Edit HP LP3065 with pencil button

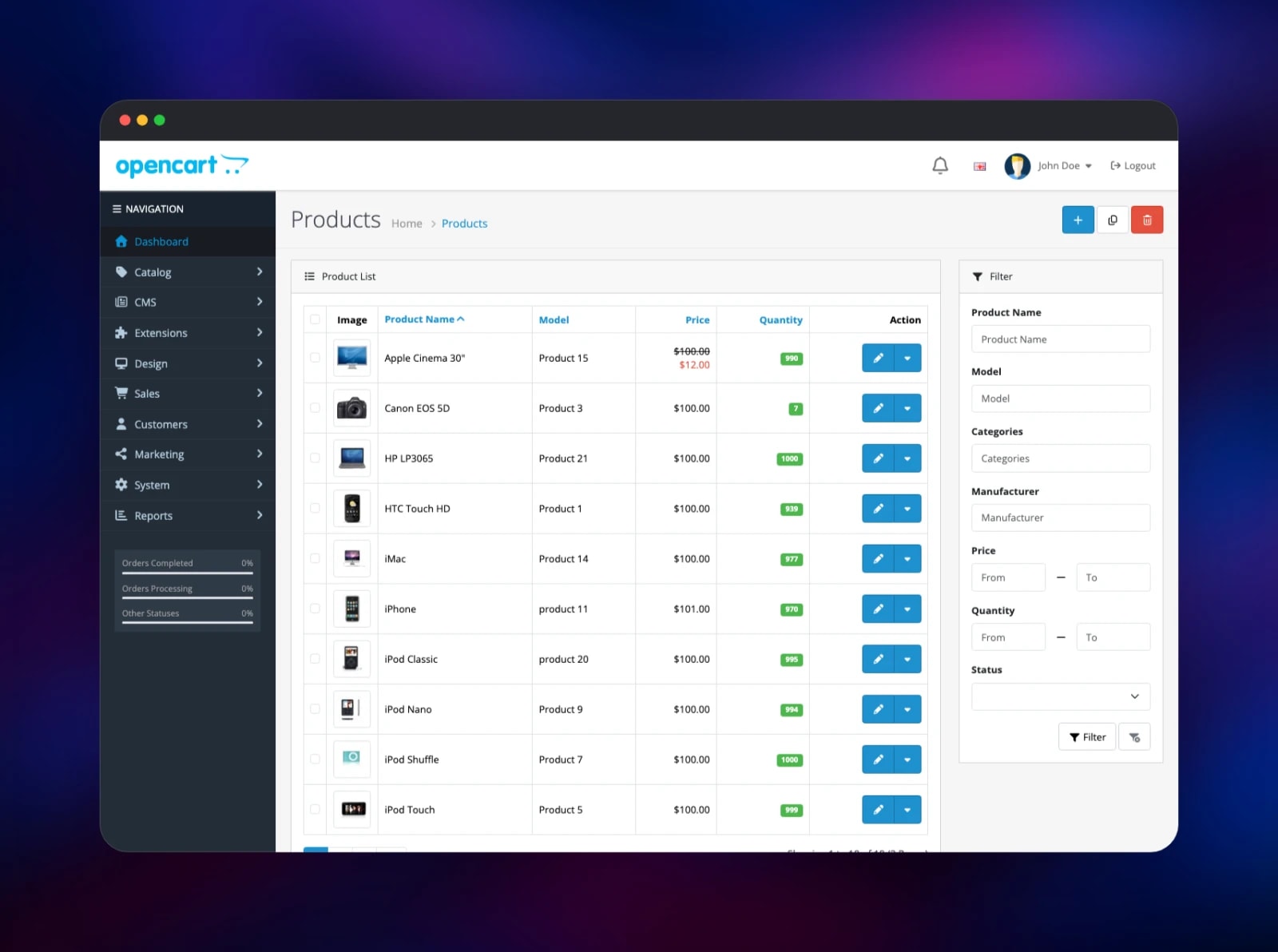point(878,458)
